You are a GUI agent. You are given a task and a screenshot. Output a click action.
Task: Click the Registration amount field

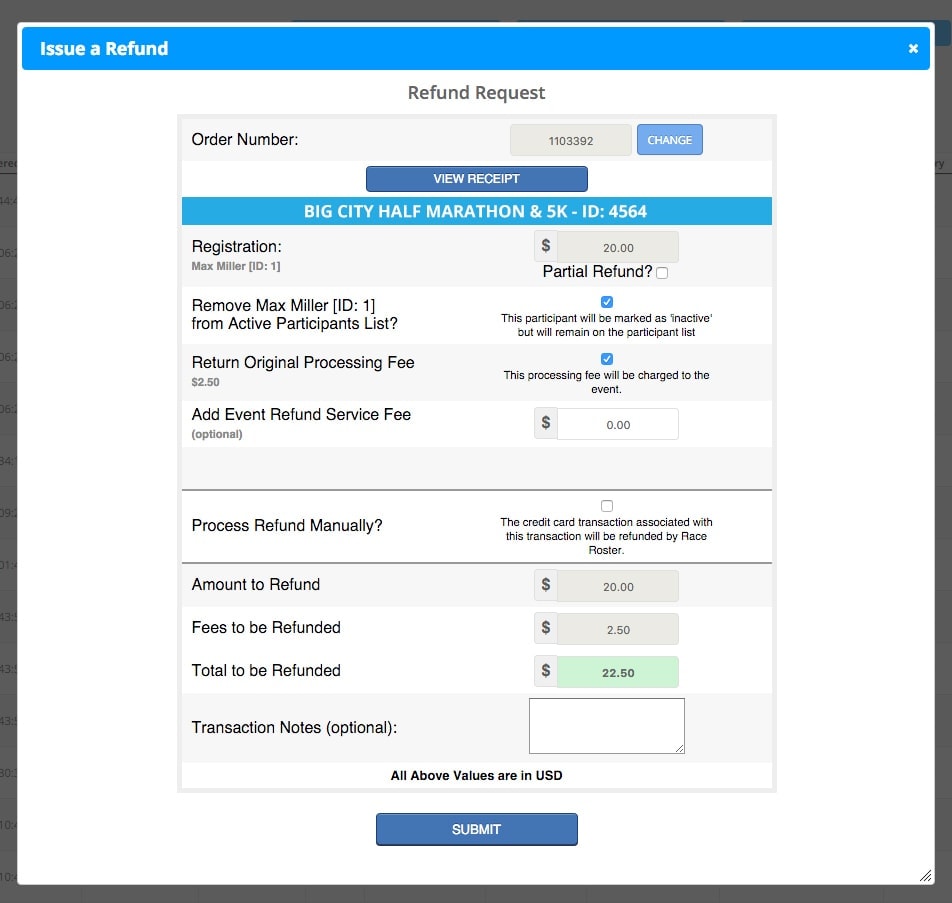[617, 247]
